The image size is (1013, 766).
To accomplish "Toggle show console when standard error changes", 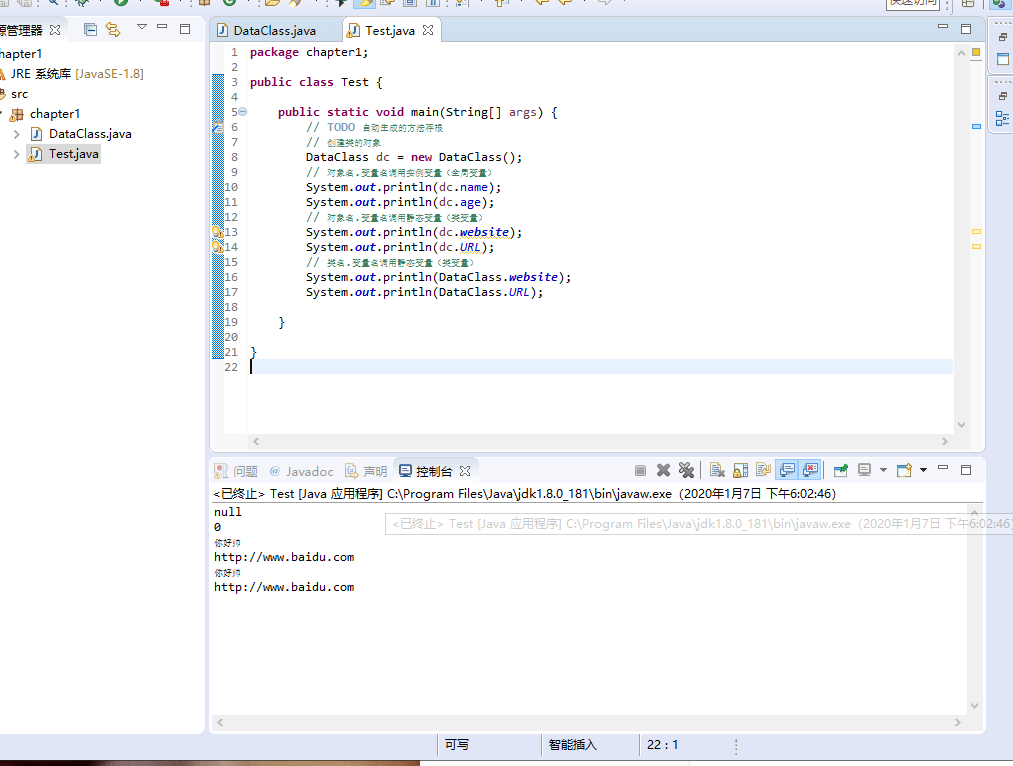I will click(810, 470).
